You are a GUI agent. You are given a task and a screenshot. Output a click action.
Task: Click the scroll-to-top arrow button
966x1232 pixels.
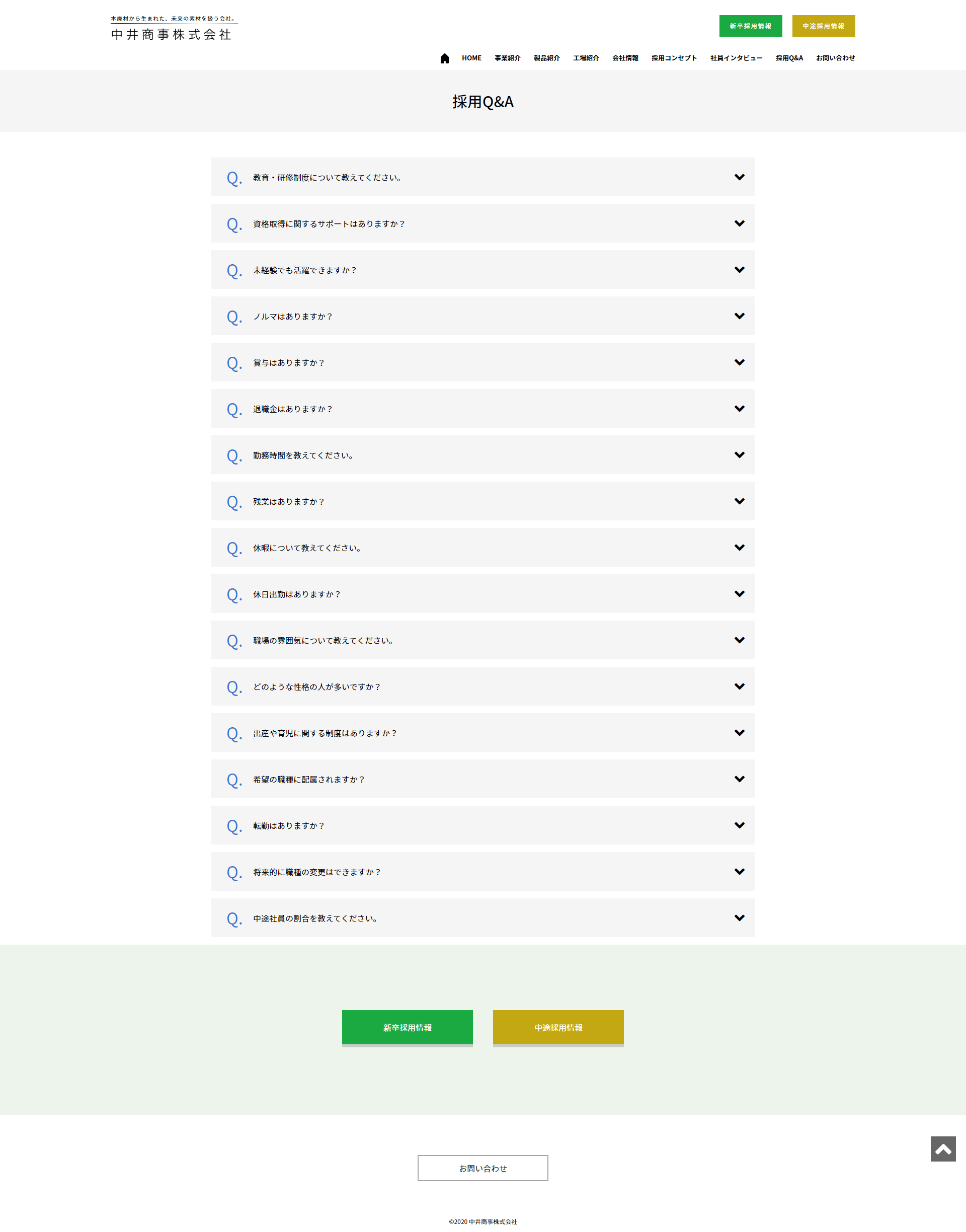943,1149
